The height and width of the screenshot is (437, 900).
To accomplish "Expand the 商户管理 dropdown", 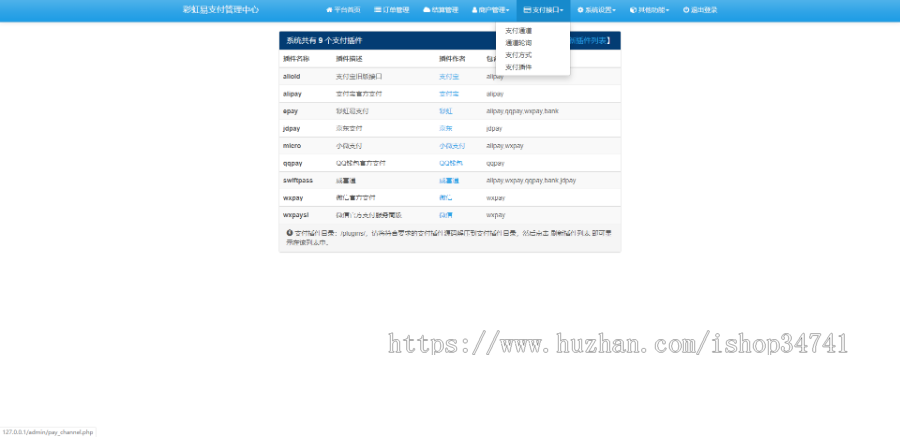I will (x=490, y=10).
